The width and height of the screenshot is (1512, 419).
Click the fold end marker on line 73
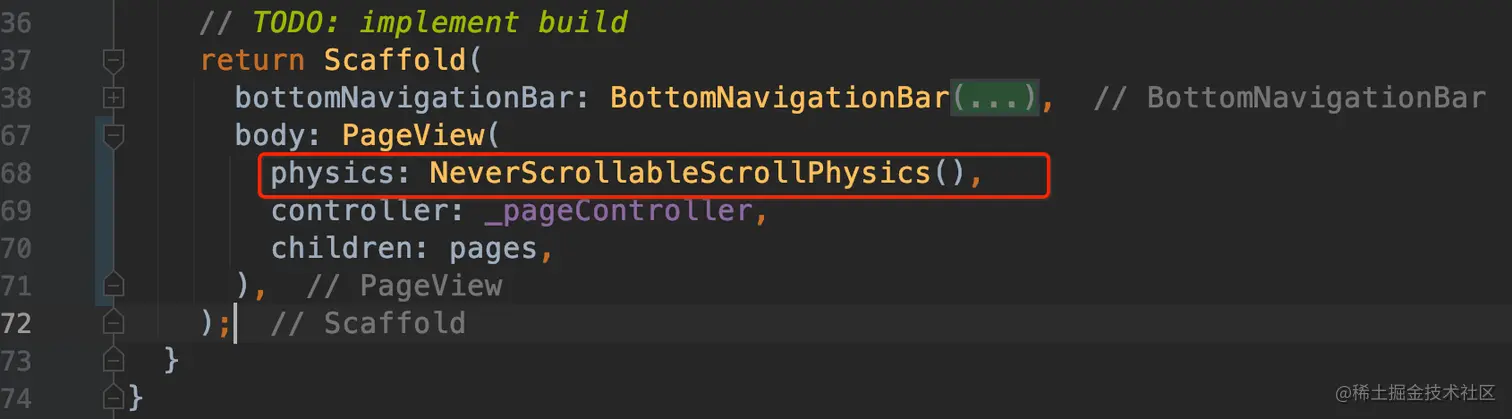pyautogui.click(x=114, y=360)
